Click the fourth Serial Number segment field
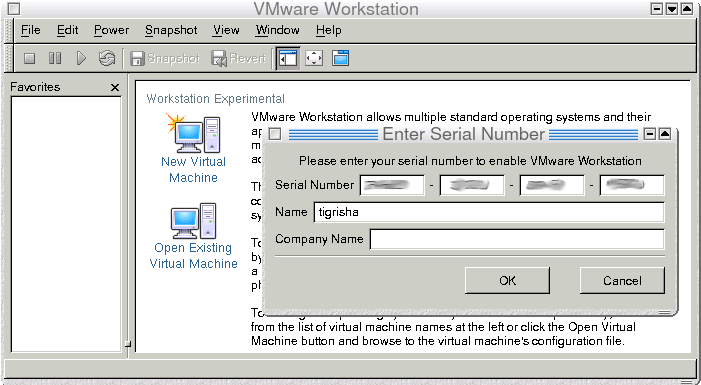Image resolution: width=701 pixels, height=385 pixels. click(632, 185)
